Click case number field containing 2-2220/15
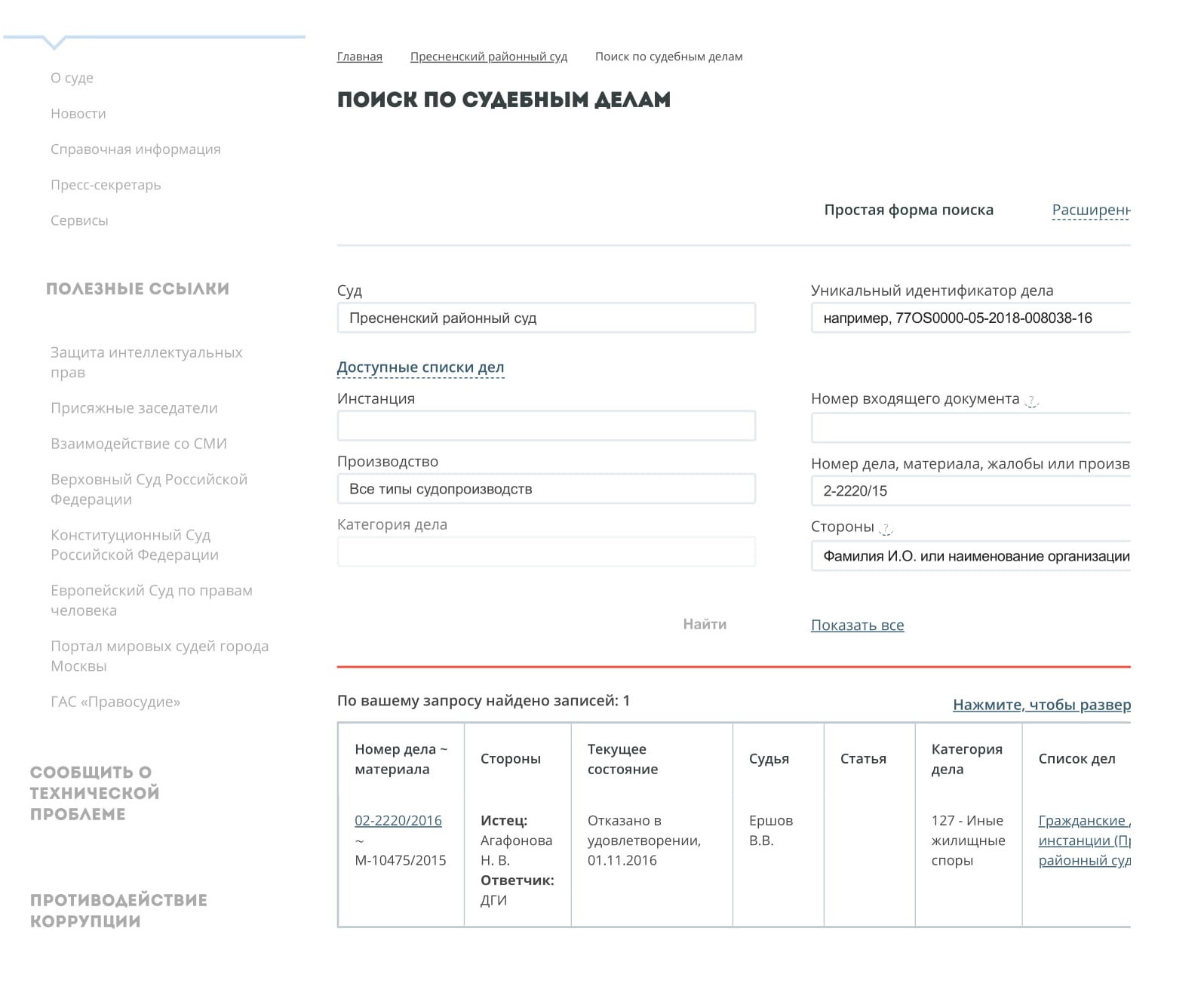Image resolution: width=1204 pixels, height=999 pixels. click(x=970, y=490)
